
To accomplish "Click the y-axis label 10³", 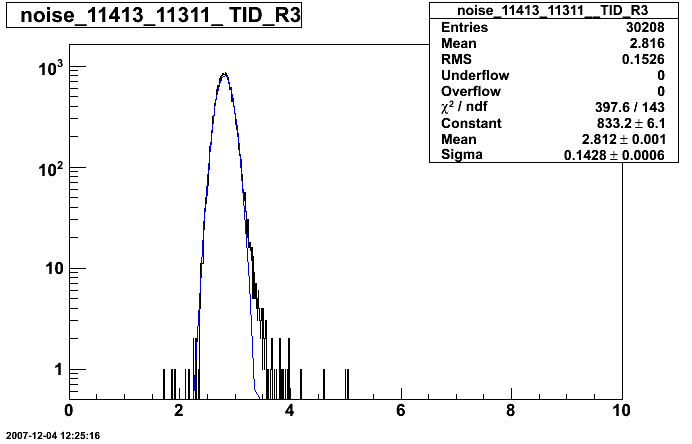I will pyautogui.click(x=51, y=69).
